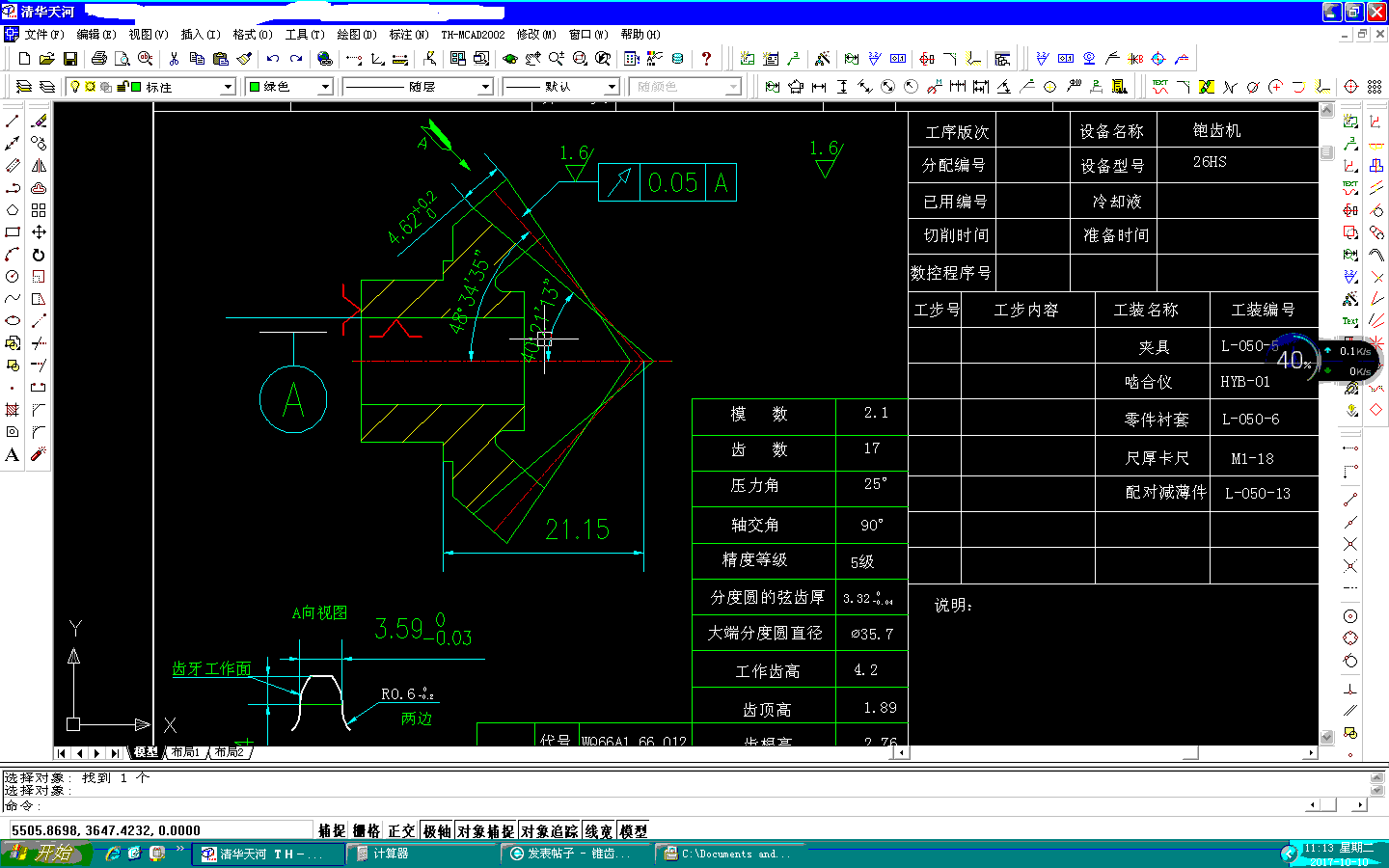1389x868 pixels.
Task: Select the Polygon draw tool
Action: pos(13,209)
